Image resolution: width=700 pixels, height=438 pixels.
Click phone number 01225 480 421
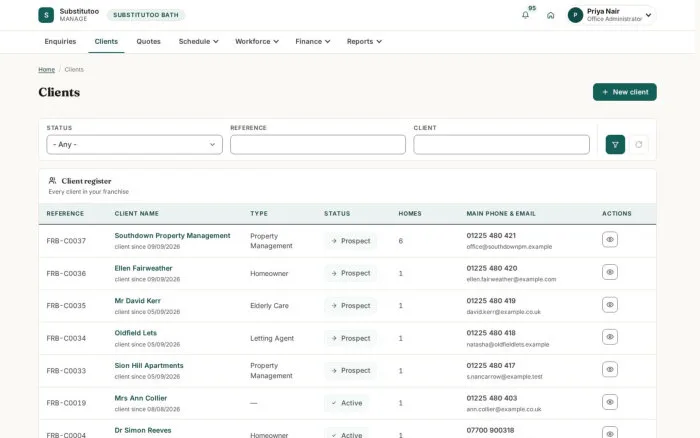491,236
